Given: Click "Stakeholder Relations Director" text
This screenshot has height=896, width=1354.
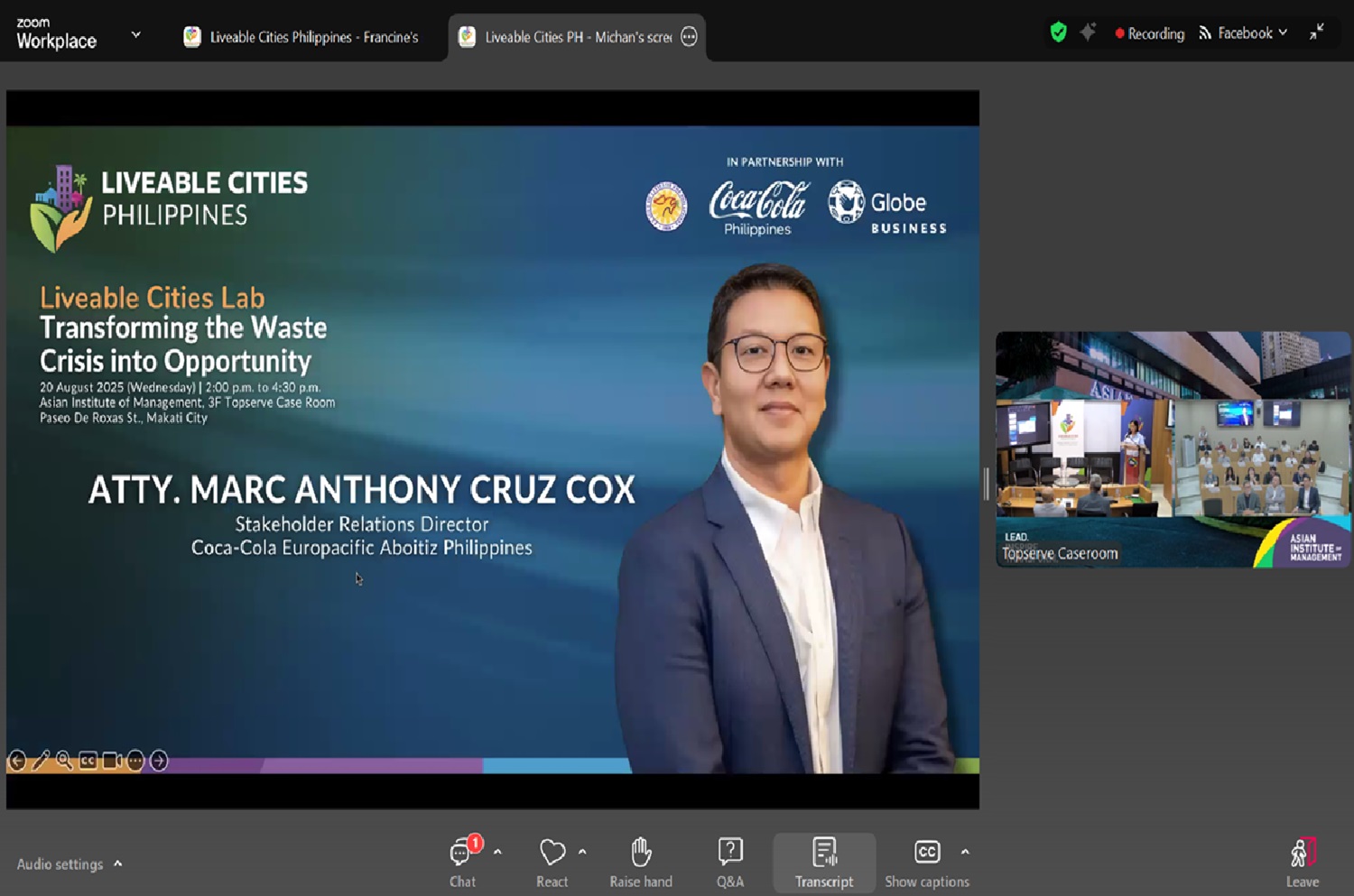Looking at the screenshot, I should pyautogui.click(x=362, y=524).
